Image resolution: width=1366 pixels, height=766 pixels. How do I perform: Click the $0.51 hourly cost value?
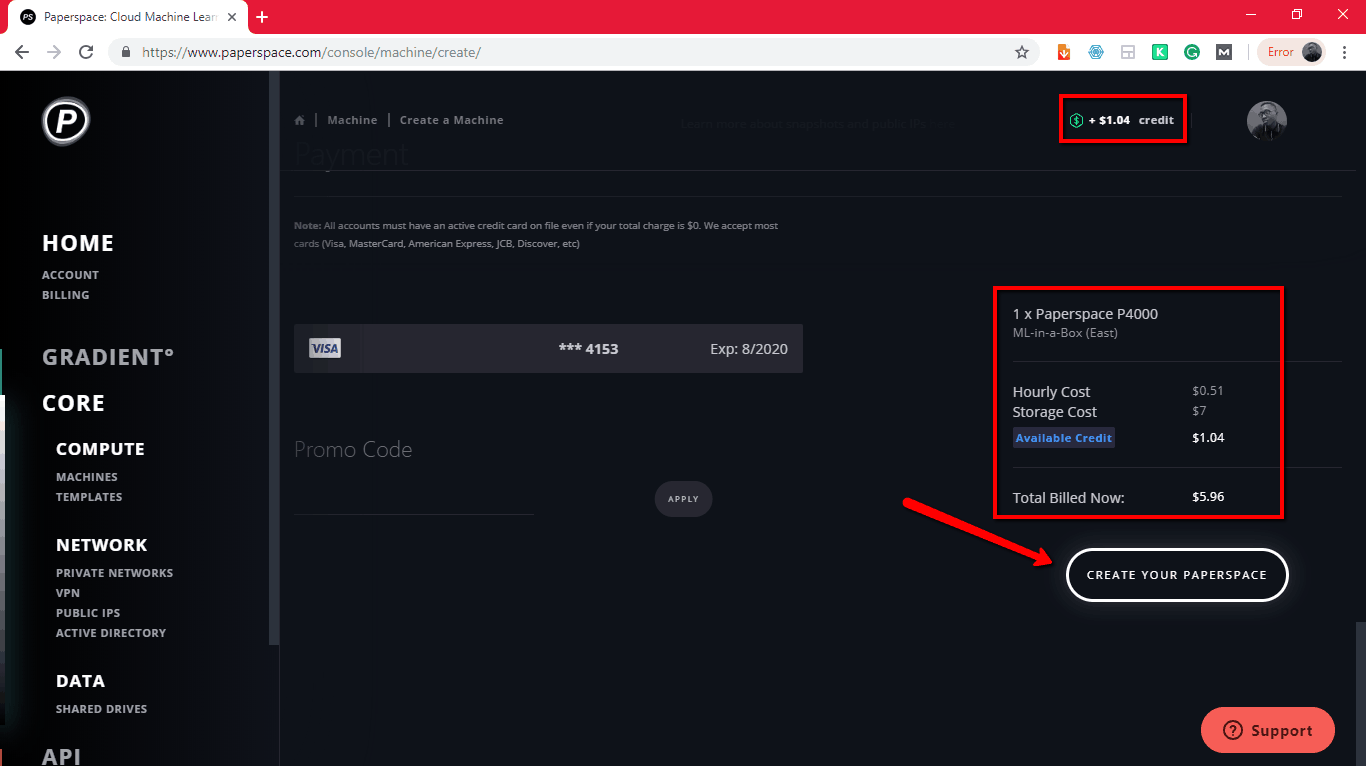click(x=1208, y=391)
